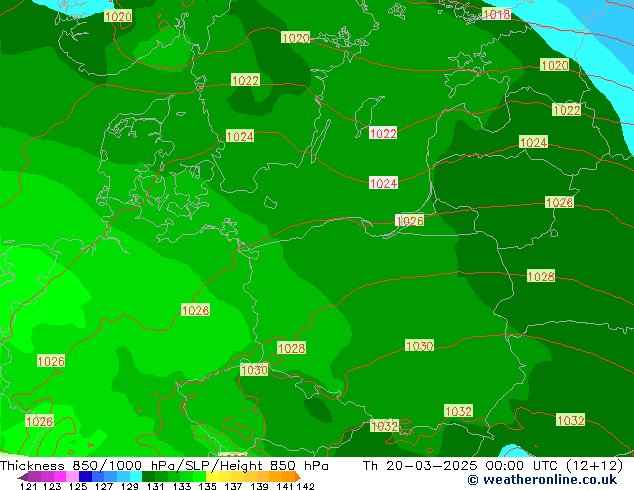Select the light pink legend swatch
Screen dimensions: 634x490
(72, 477)
